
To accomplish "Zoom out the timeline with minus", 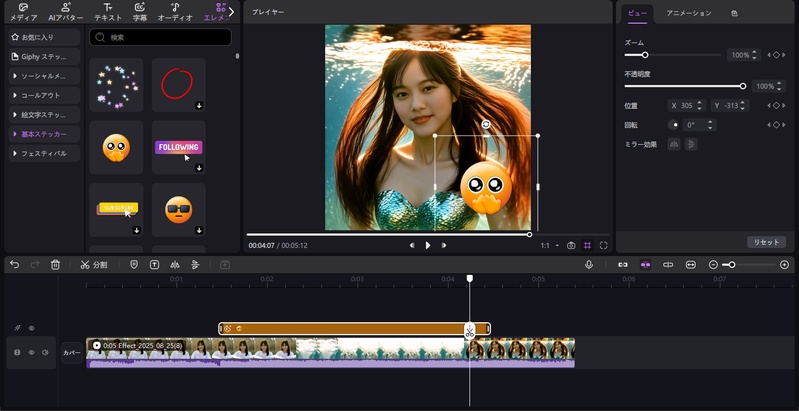I will point(713,265).
